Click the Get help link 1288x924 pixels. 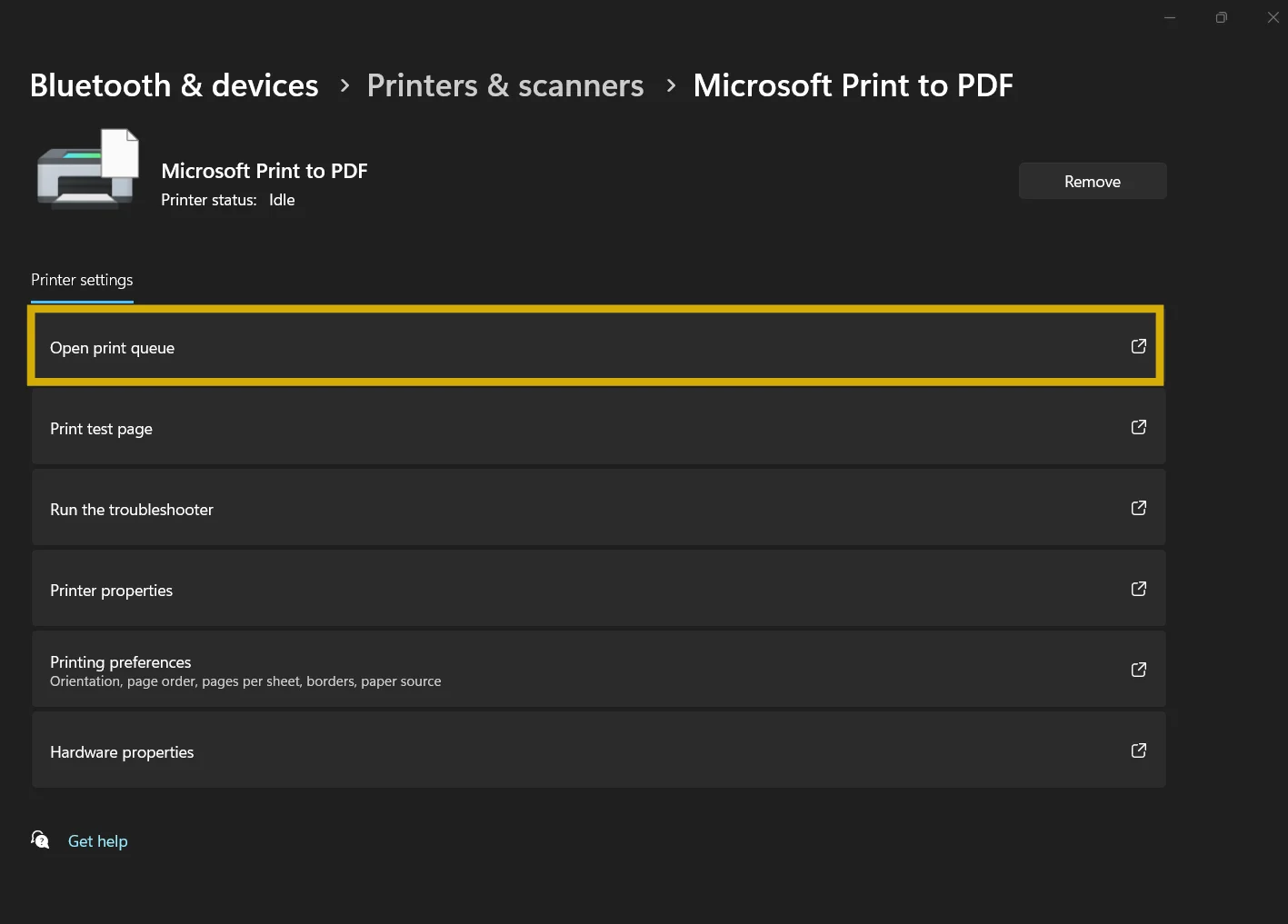coord(97,841)
